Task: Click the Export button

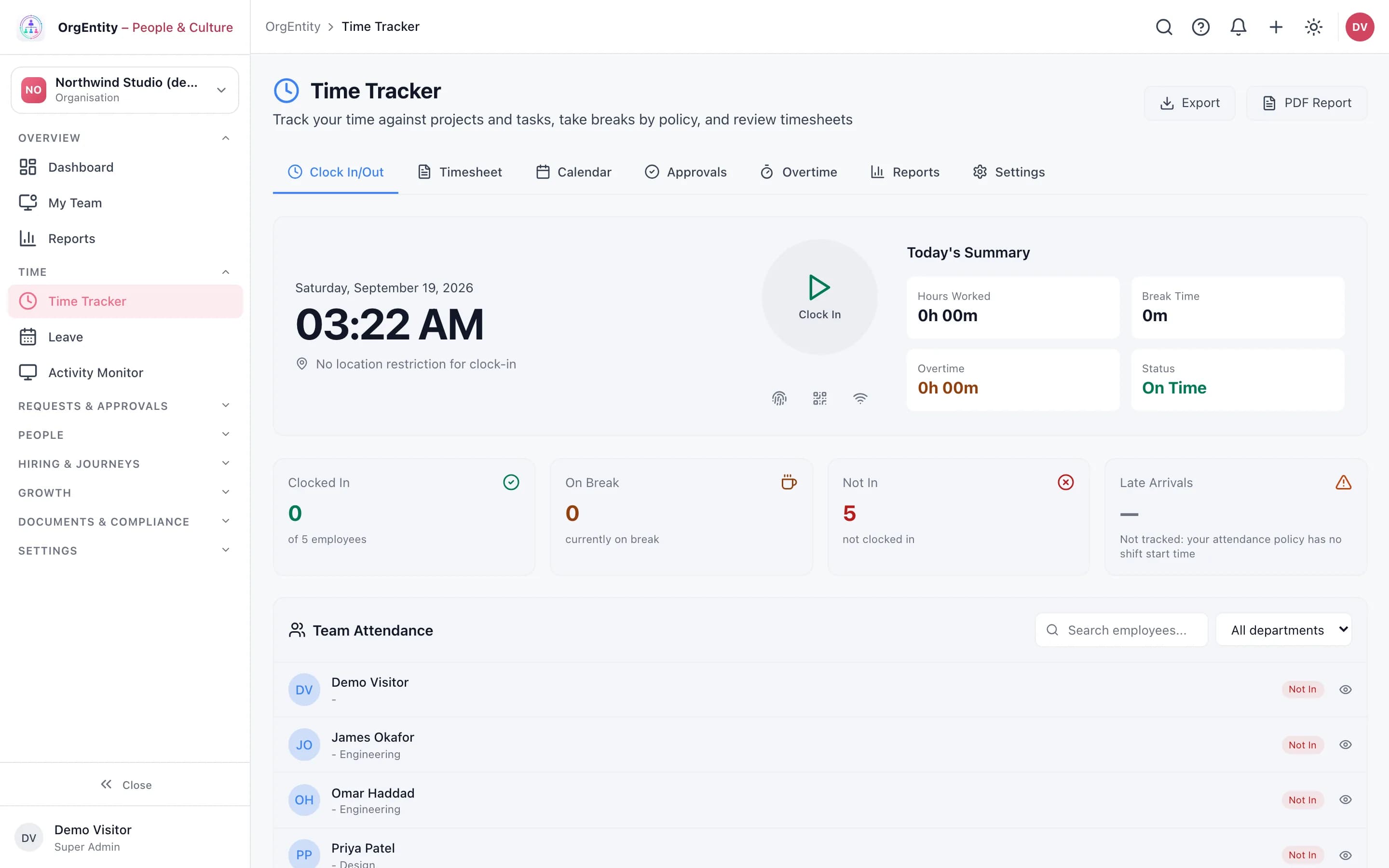Action: (1189, 103)
